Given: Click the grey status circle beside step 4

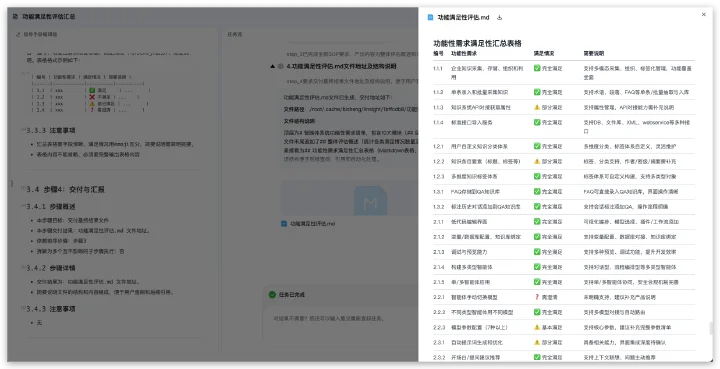Looking at the screenshot, I should 281,66.
